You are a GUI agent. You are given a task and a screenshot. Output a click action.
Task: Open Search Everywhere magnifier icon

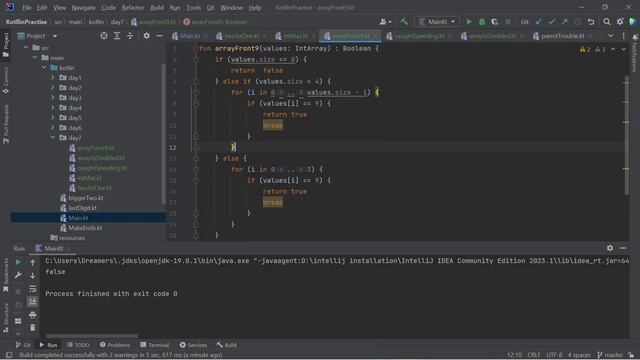point(607,22)
